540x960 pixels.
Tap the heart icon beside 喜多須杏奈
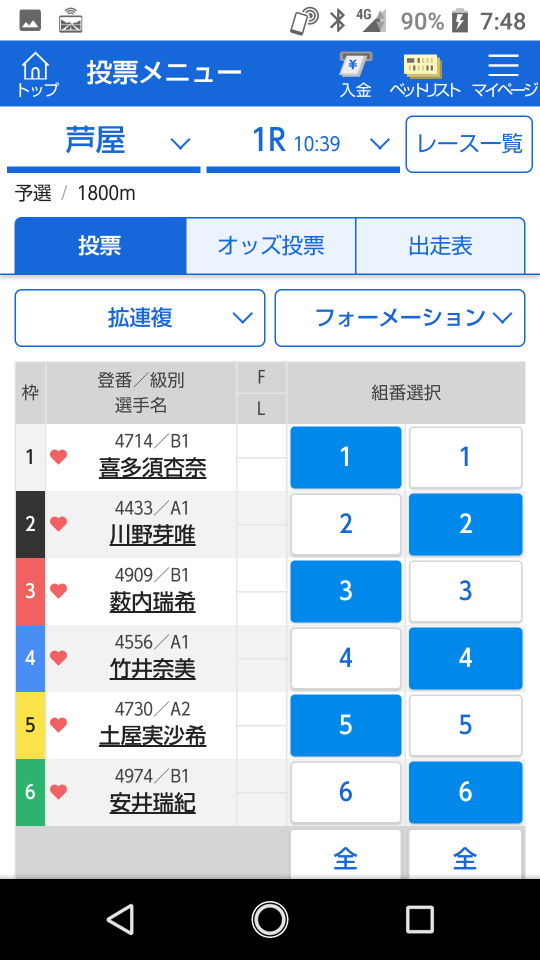coord(58,457)
